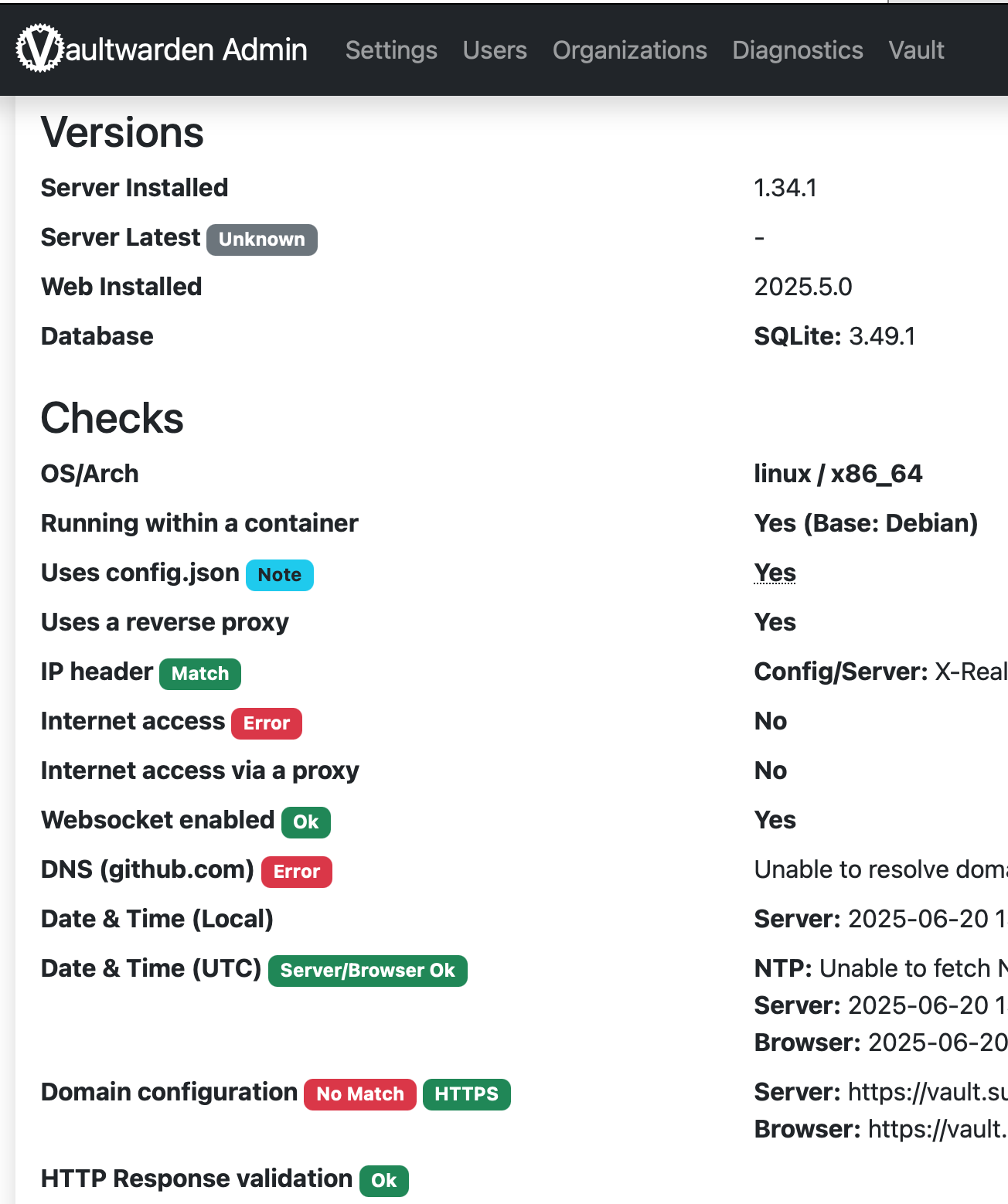Screen dimensions: 1008x1204
Task: Open the Settings page in navbar
Action: (x=391, y=50)
